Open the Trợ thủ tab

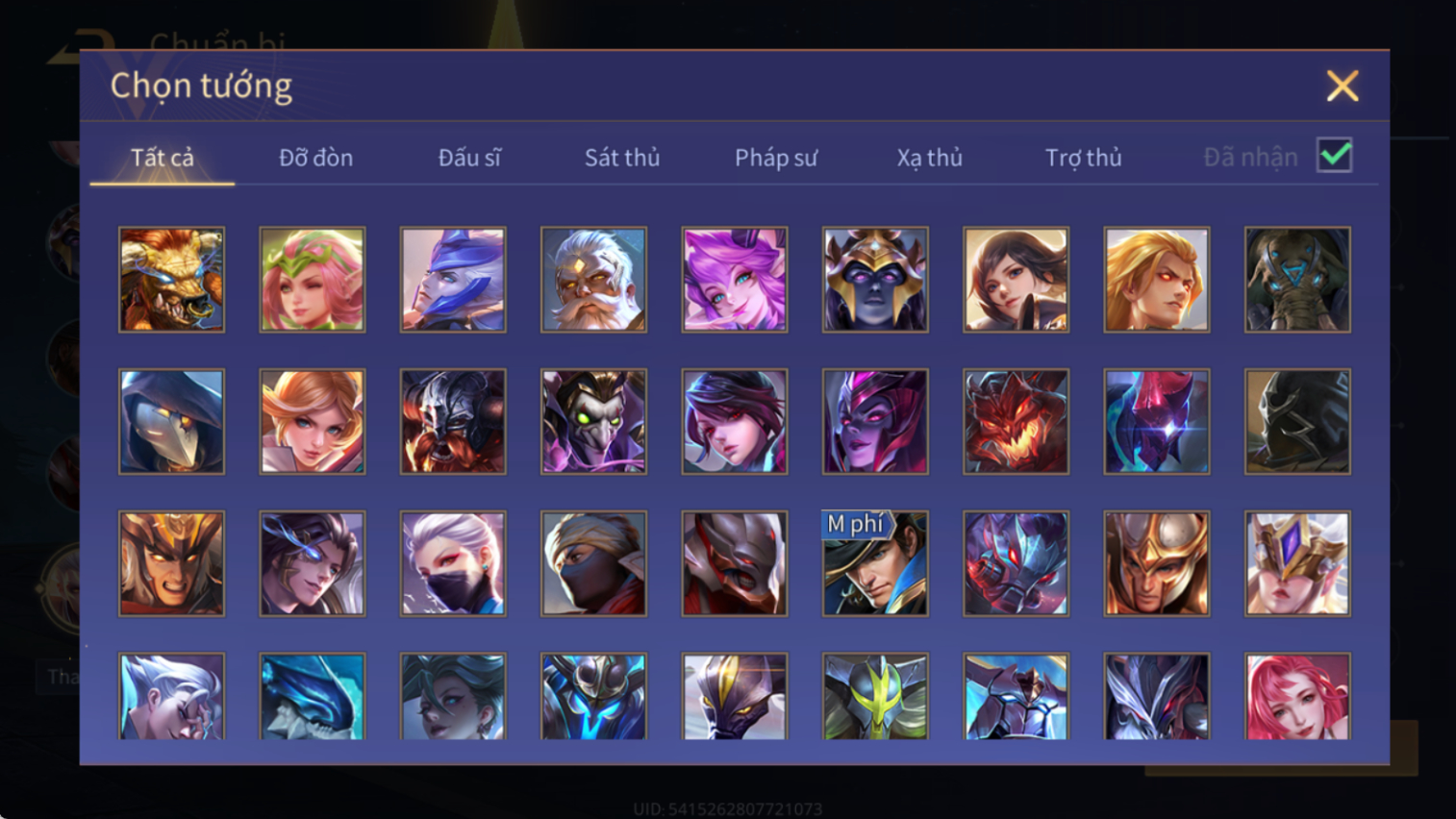tap(1083, 158)
